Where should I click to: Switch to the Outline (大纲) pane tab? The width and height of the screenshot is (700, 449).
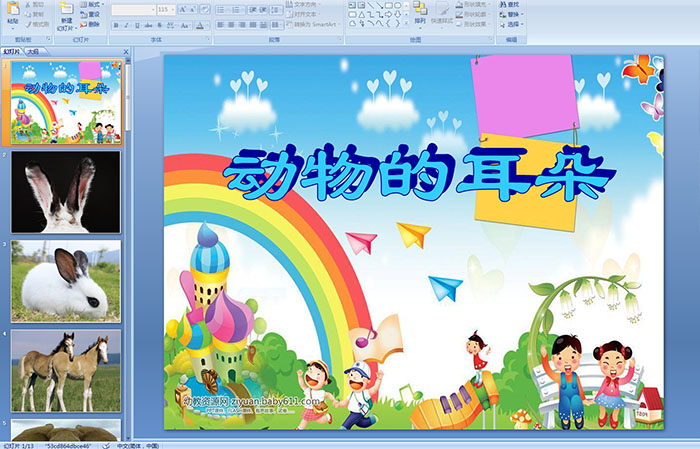[x=34, y=52]
